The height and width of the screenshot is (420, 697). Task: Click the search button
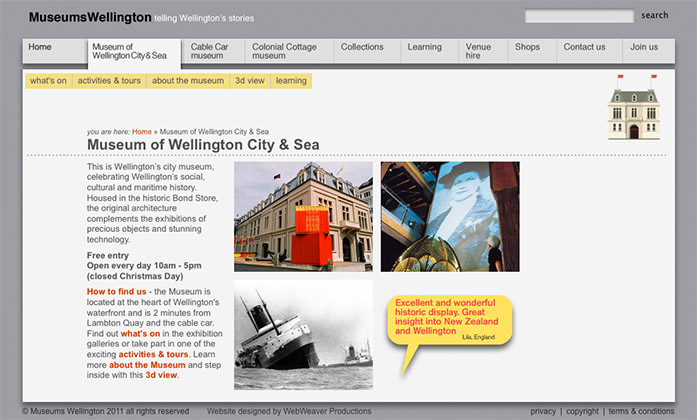654,15
